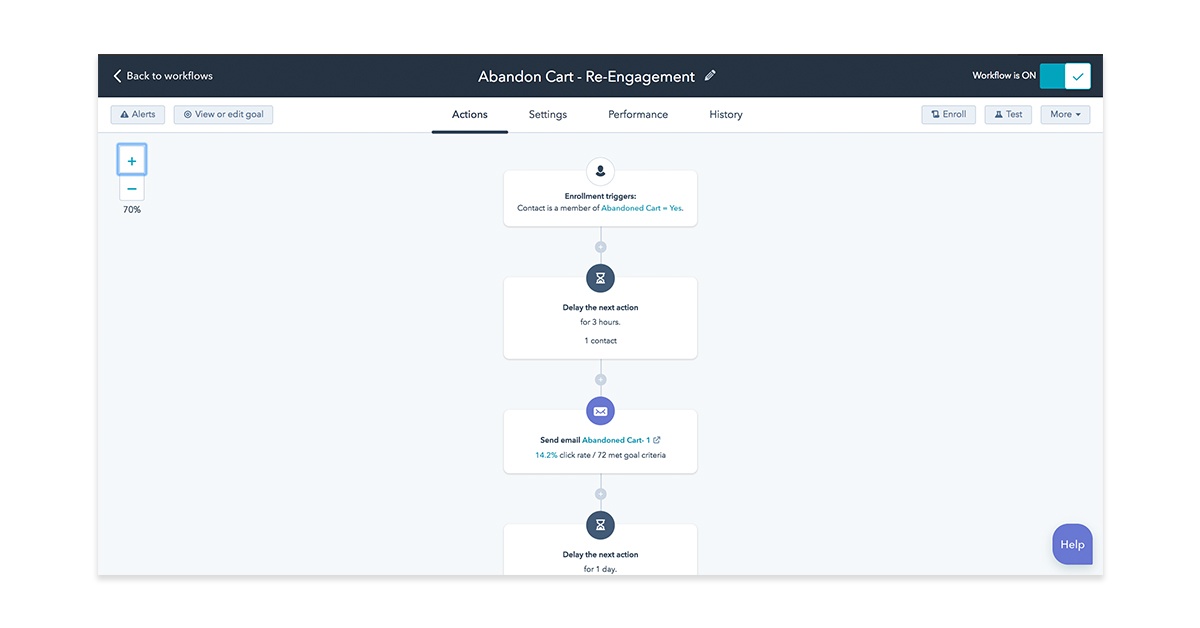The width and height of the screenshot is (1200, 628).
Task: Click the Abandon Cart - Re-Engagement title
Action: point(586,76)
